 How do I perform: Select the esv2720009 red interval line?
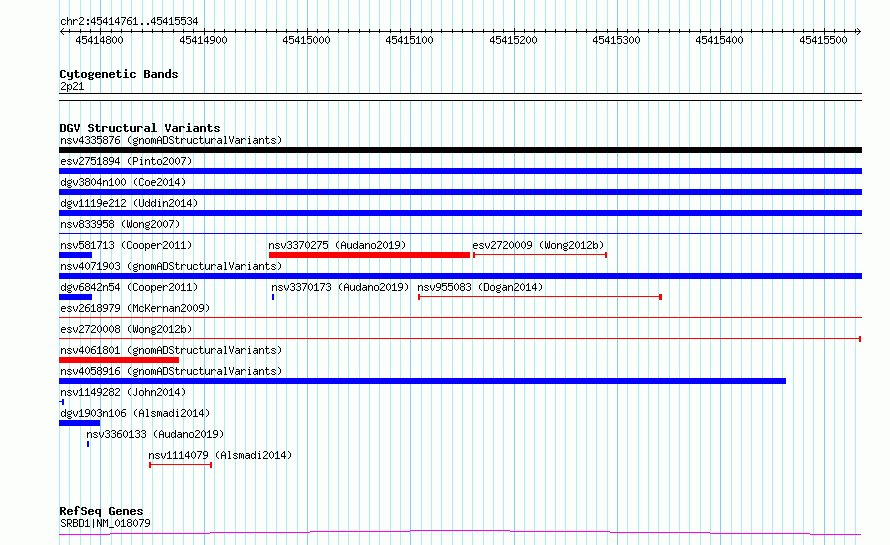540,255
